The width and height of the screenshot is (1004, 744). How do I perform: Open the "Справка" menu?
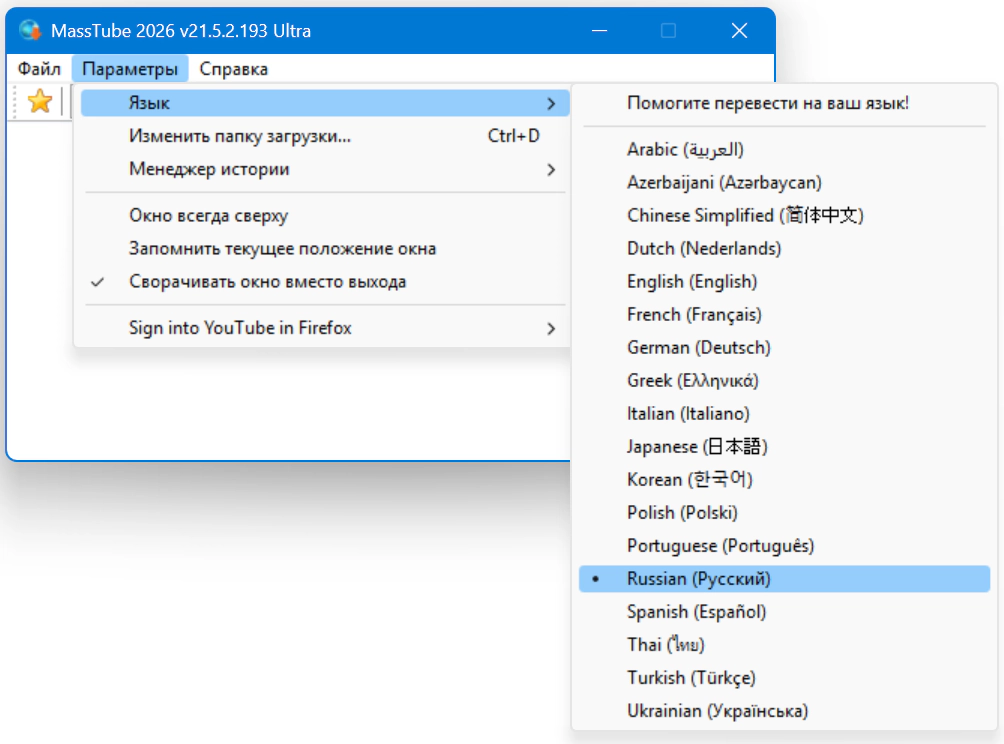[x=233, y=69]
